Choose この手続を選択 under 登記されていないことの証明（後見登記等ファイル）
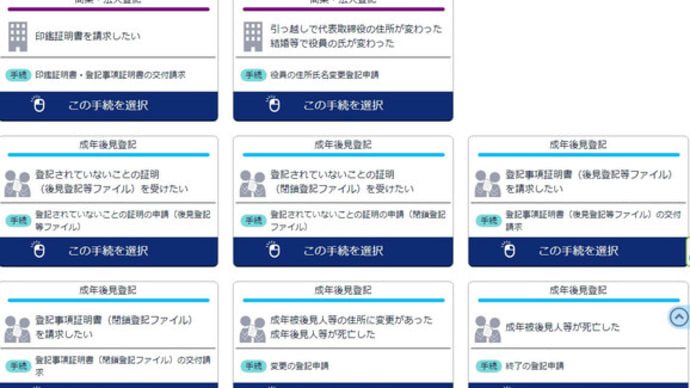Viewport: 690px width, 388px height. tap(109, 252)
